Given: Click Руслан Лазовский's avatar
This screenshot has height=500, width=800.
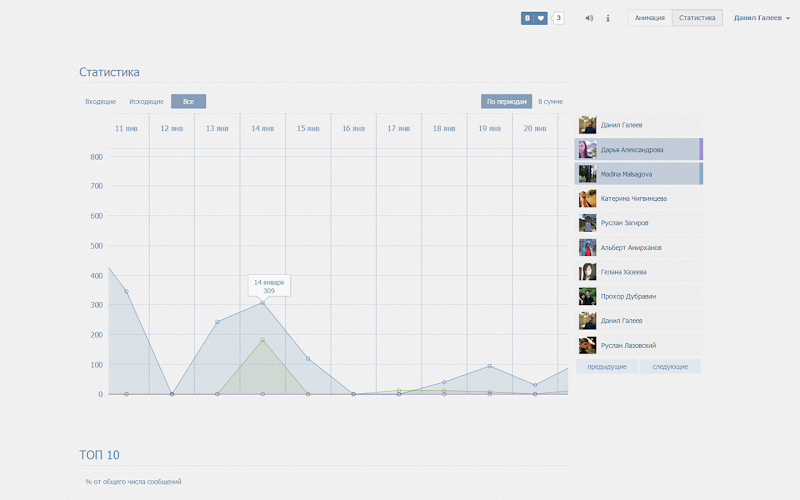Looking at the screenshot, I should (587, 345).
